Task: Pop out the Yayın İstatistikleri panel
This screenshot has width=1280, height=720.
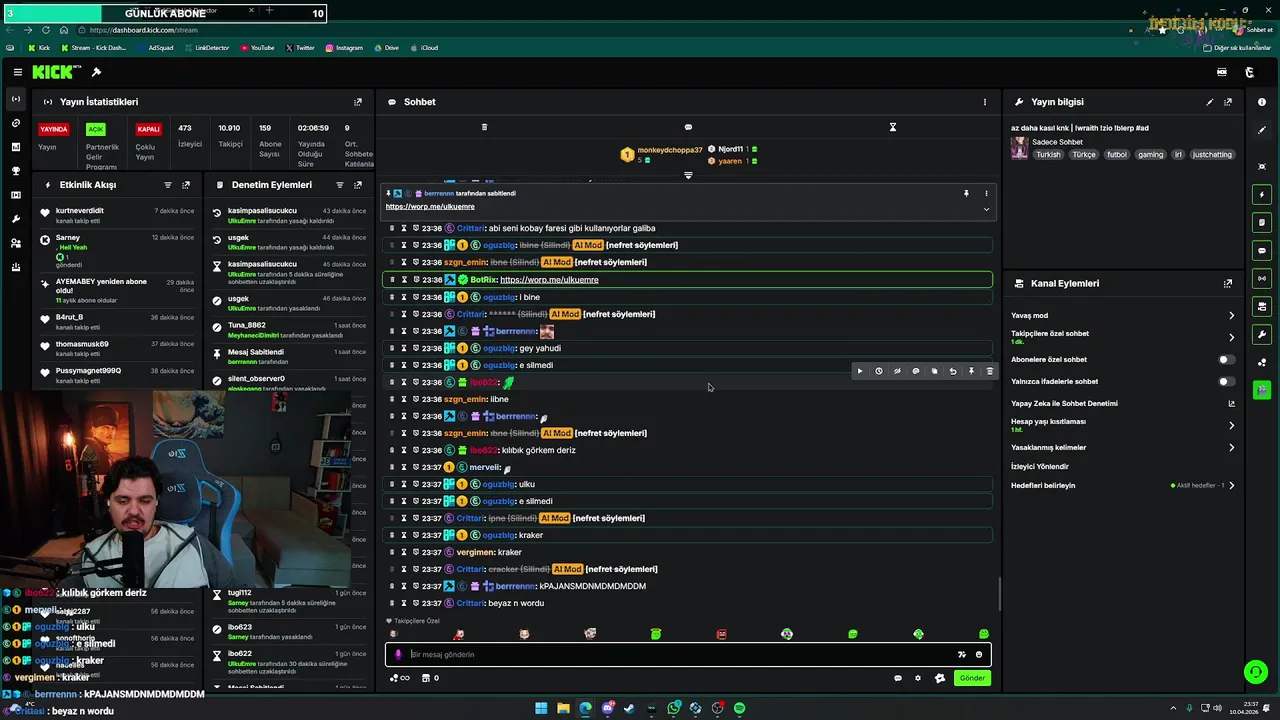Action: click(358, 102)
